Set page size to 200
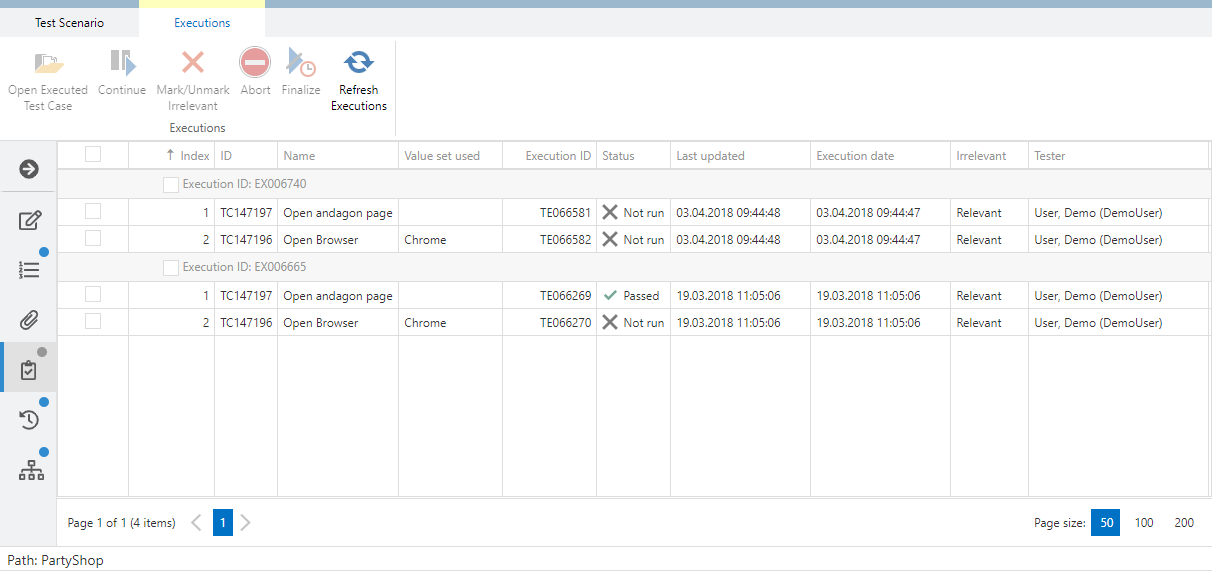 tap(1184, 523)
